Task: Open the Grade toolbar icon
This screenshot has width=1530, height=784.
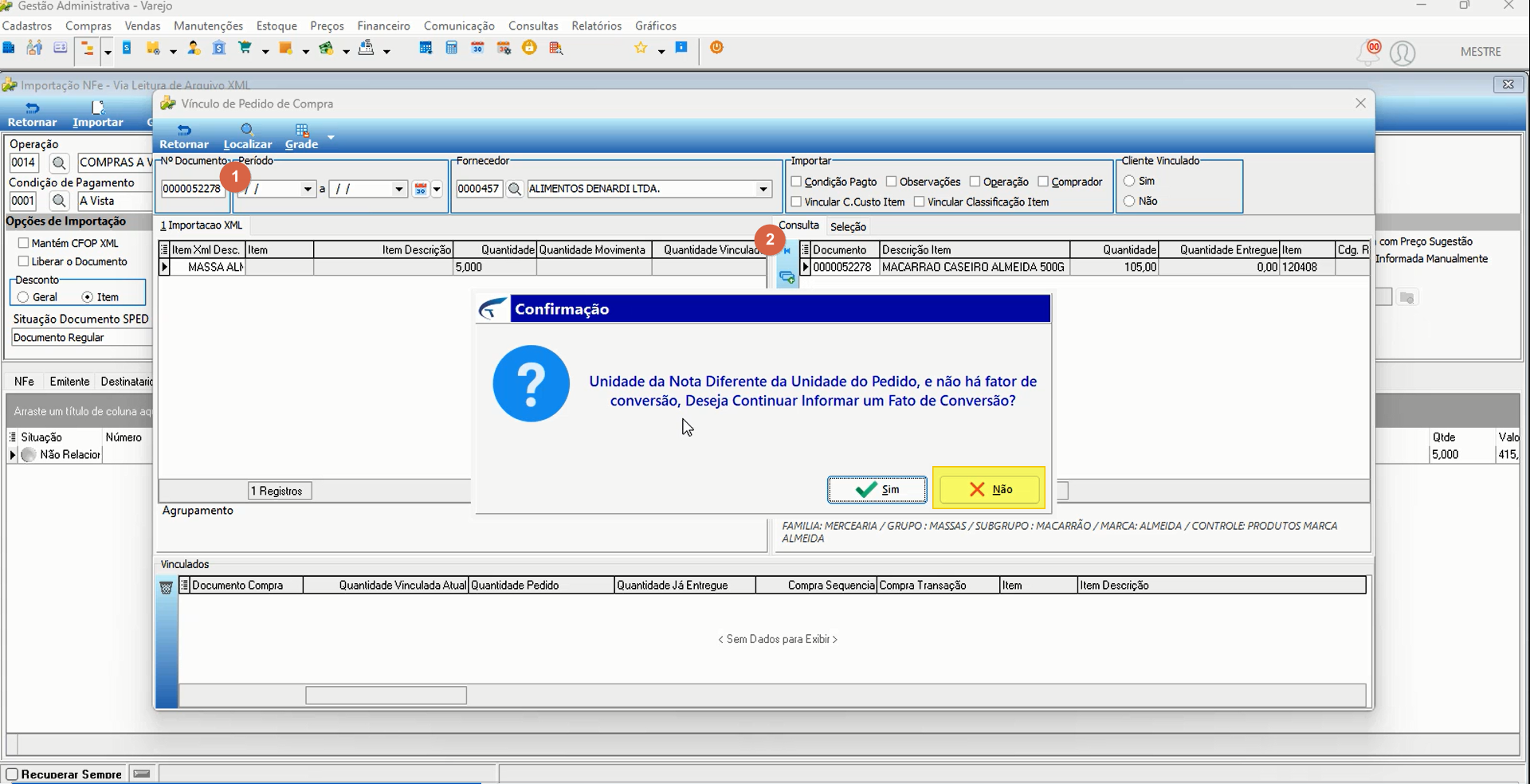Action: point(302,130)
